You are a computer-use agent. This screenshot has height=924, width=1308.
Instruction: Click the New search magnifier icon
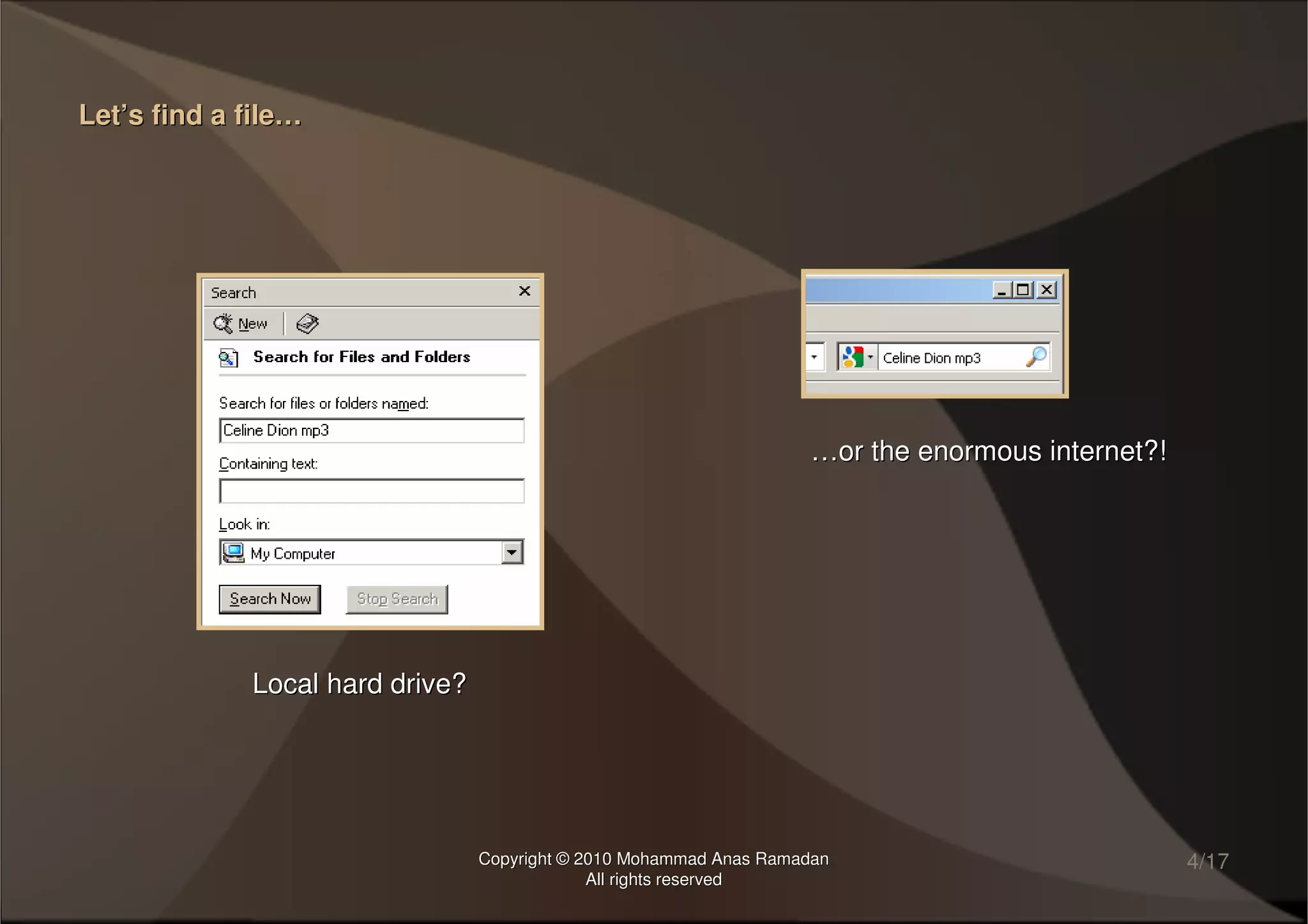(x=223, y=324)
